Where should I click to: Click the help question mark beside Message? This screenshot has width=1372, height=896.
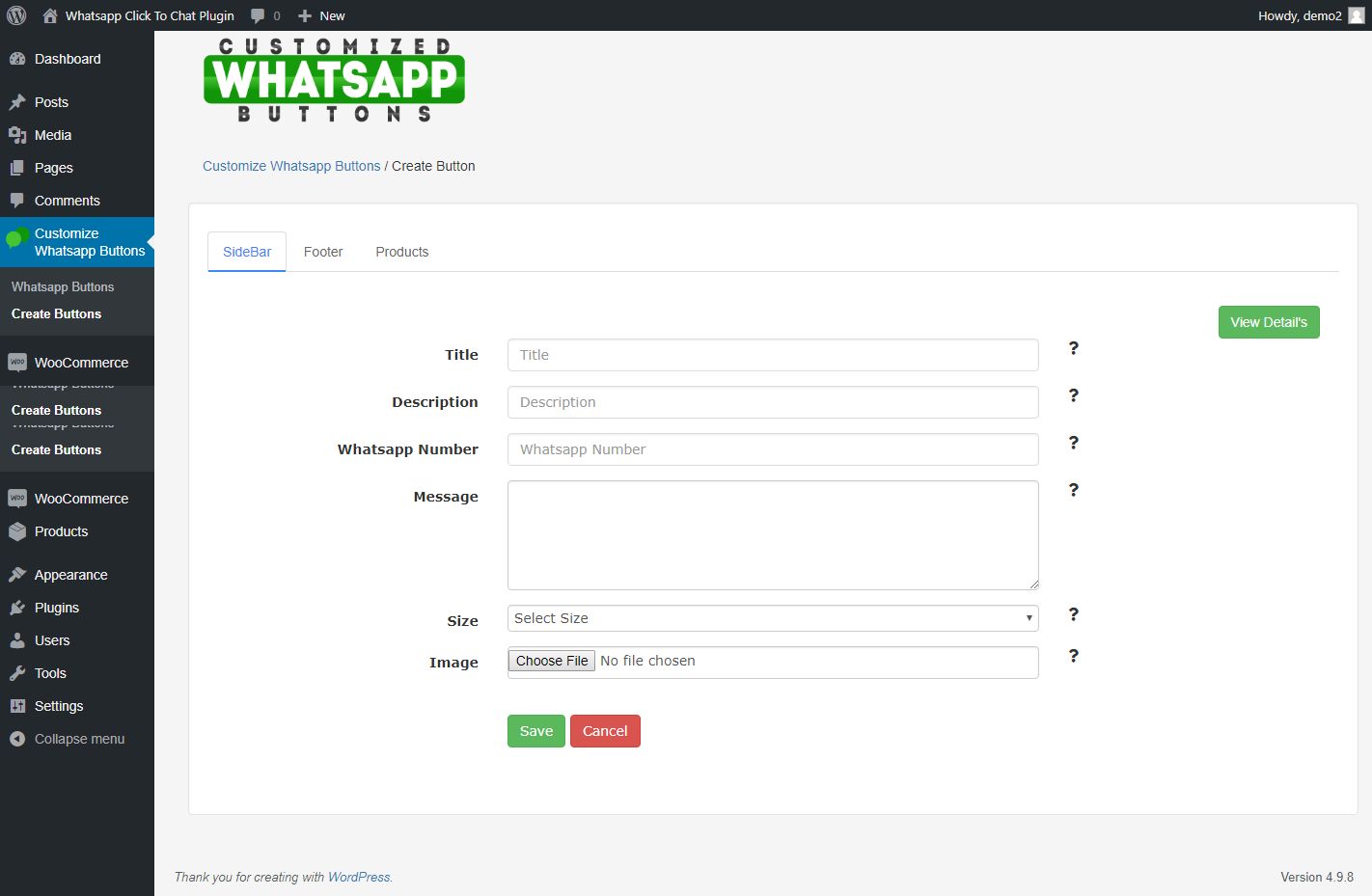1073,490
